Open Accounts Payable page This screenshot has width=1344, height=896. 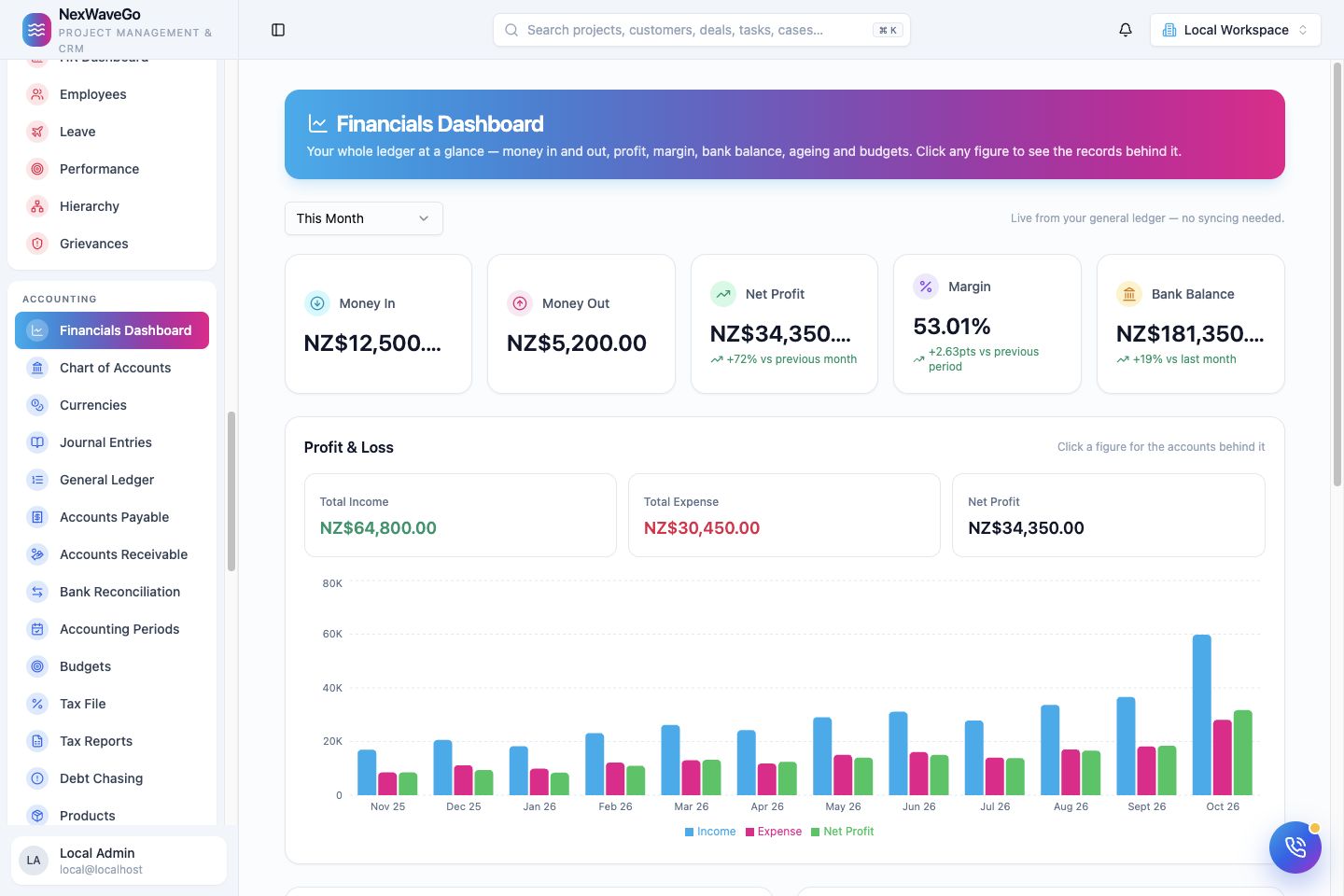point(112,517)
